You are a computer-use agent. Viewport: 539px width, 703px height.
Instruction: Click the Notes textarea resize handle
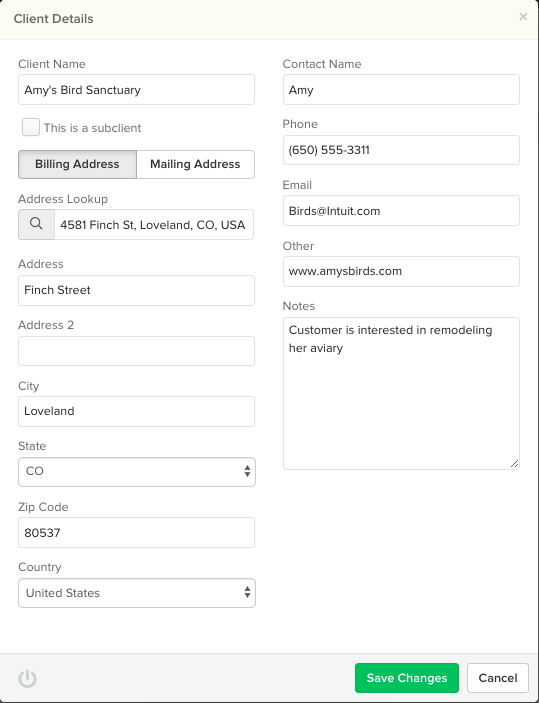514,464
